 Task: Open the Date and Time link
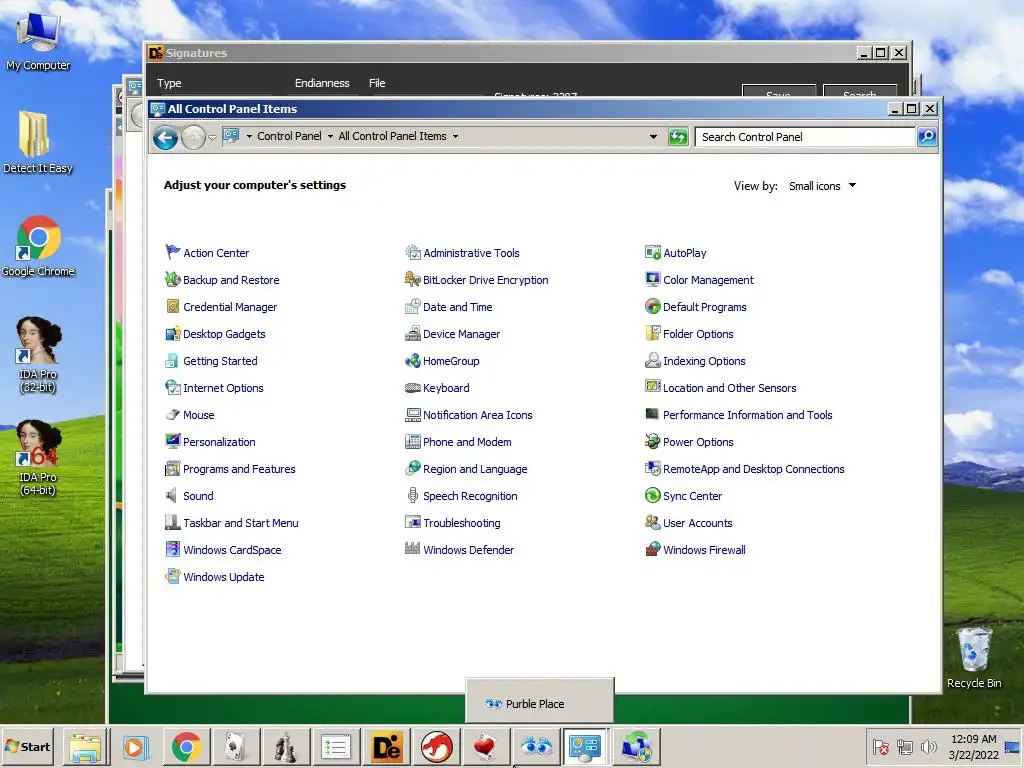(x=457, y=307)
